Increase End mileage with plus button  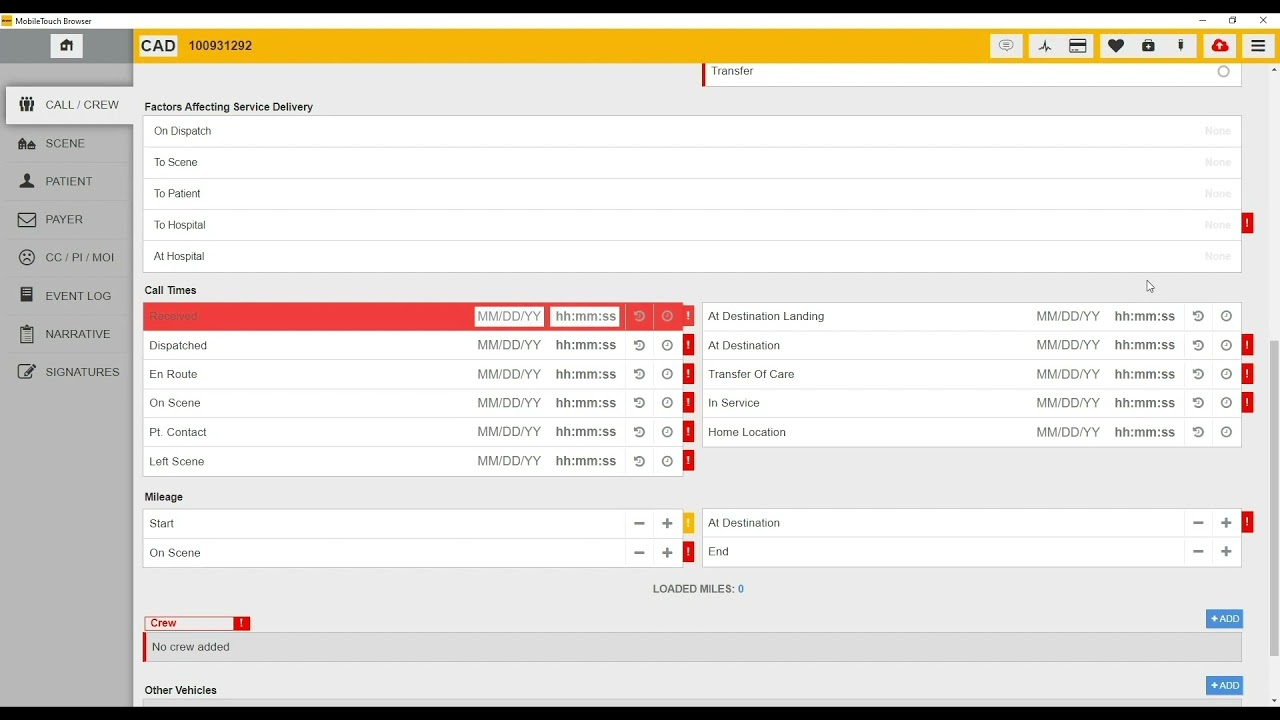coord(1226,552)
